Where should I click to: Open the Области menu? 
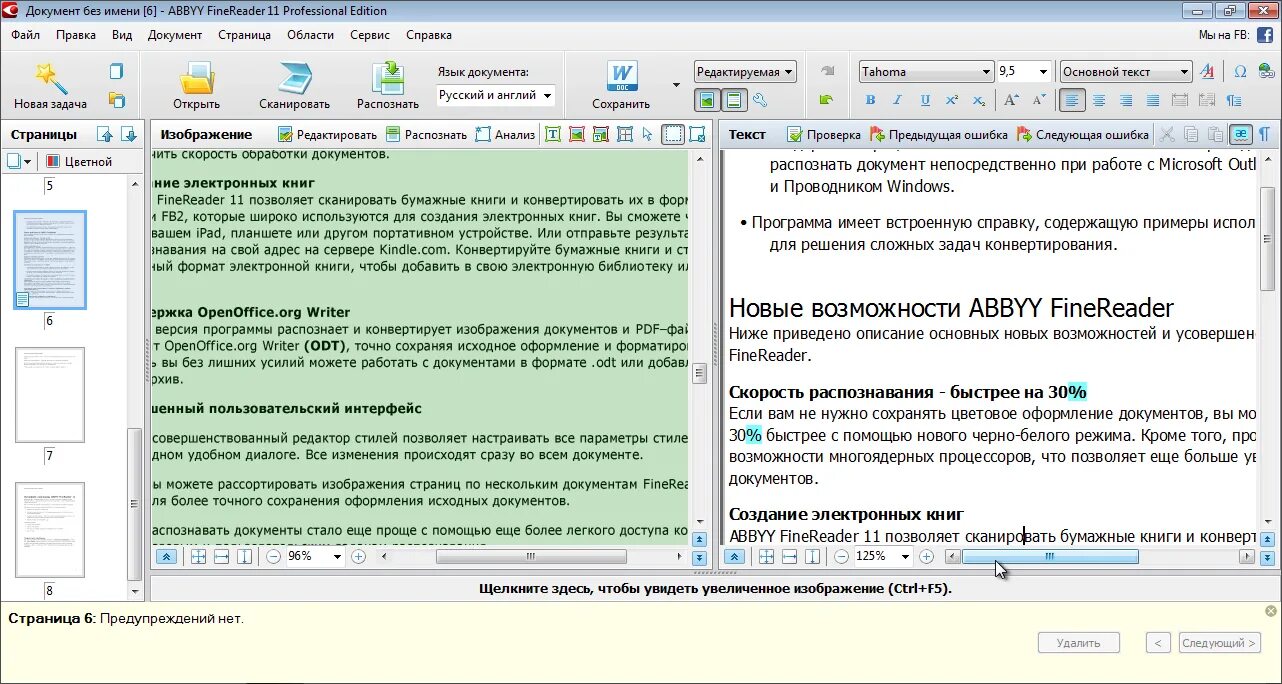310,35
